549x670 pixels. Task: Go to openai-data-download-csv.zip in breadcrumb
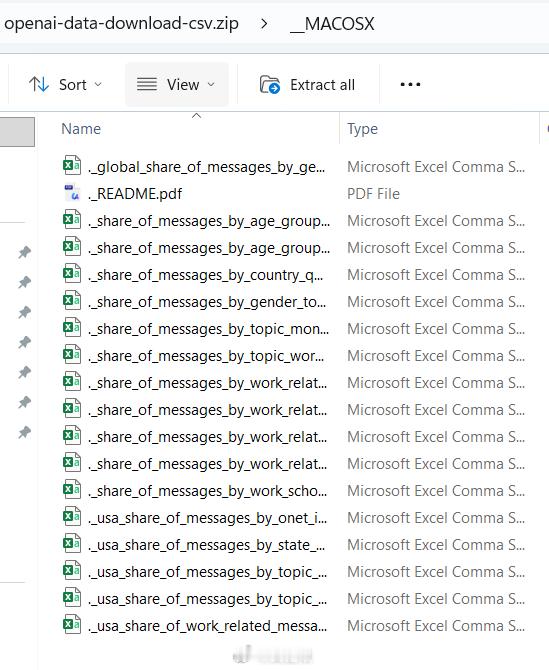pyautogui.click(x=121, y=24)
